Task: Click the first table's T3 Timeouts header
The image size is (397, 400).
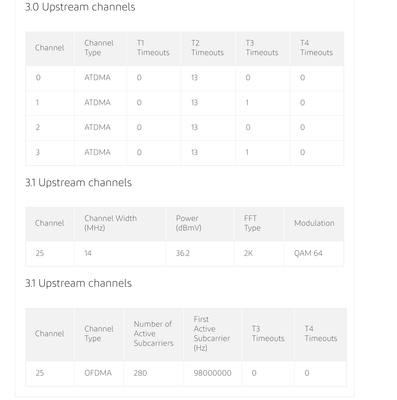Action: [x=262, y=48]
